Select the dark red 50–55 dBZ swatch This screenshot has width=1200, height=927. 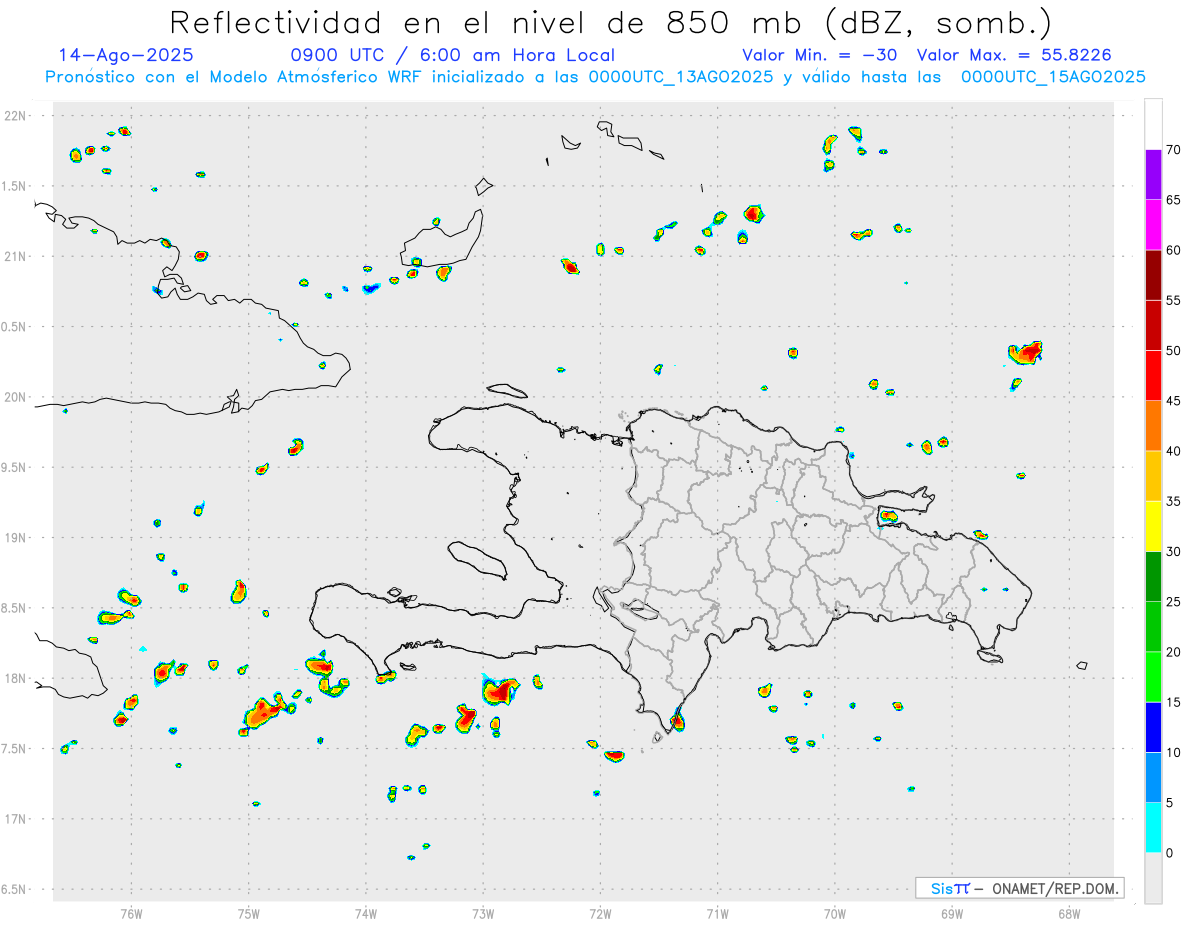click(x=1153, y=325)
